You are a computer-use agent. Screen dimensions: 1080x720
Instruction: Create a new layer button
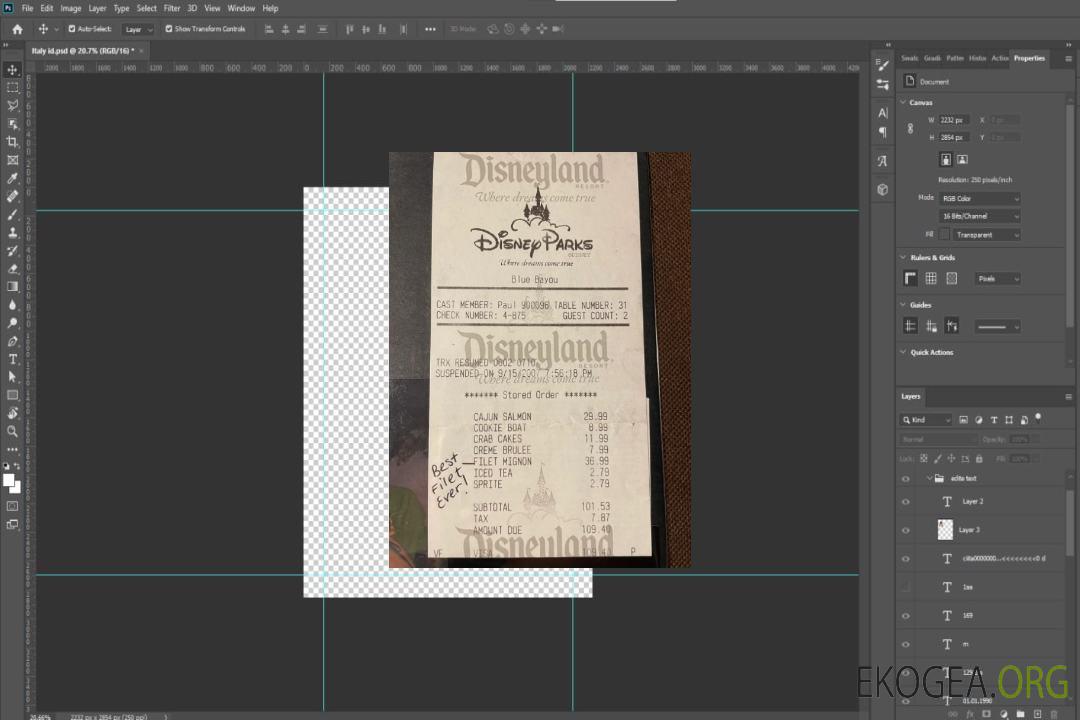pyautogui.click(x=1038, y=714)
